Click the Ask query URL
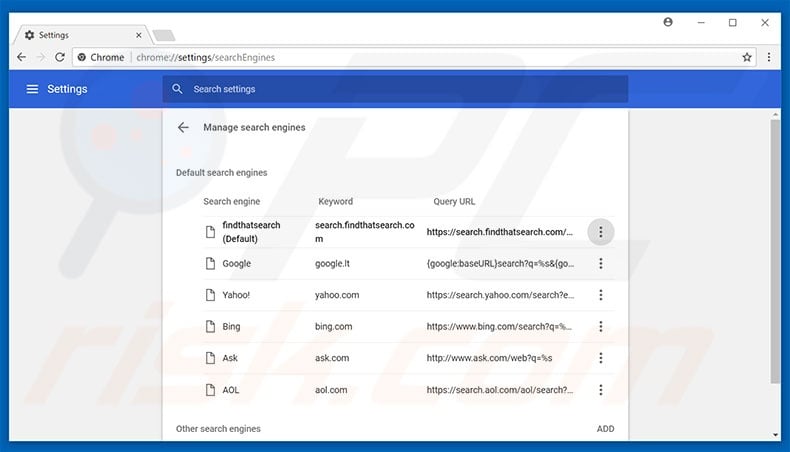 pos(489,358)
